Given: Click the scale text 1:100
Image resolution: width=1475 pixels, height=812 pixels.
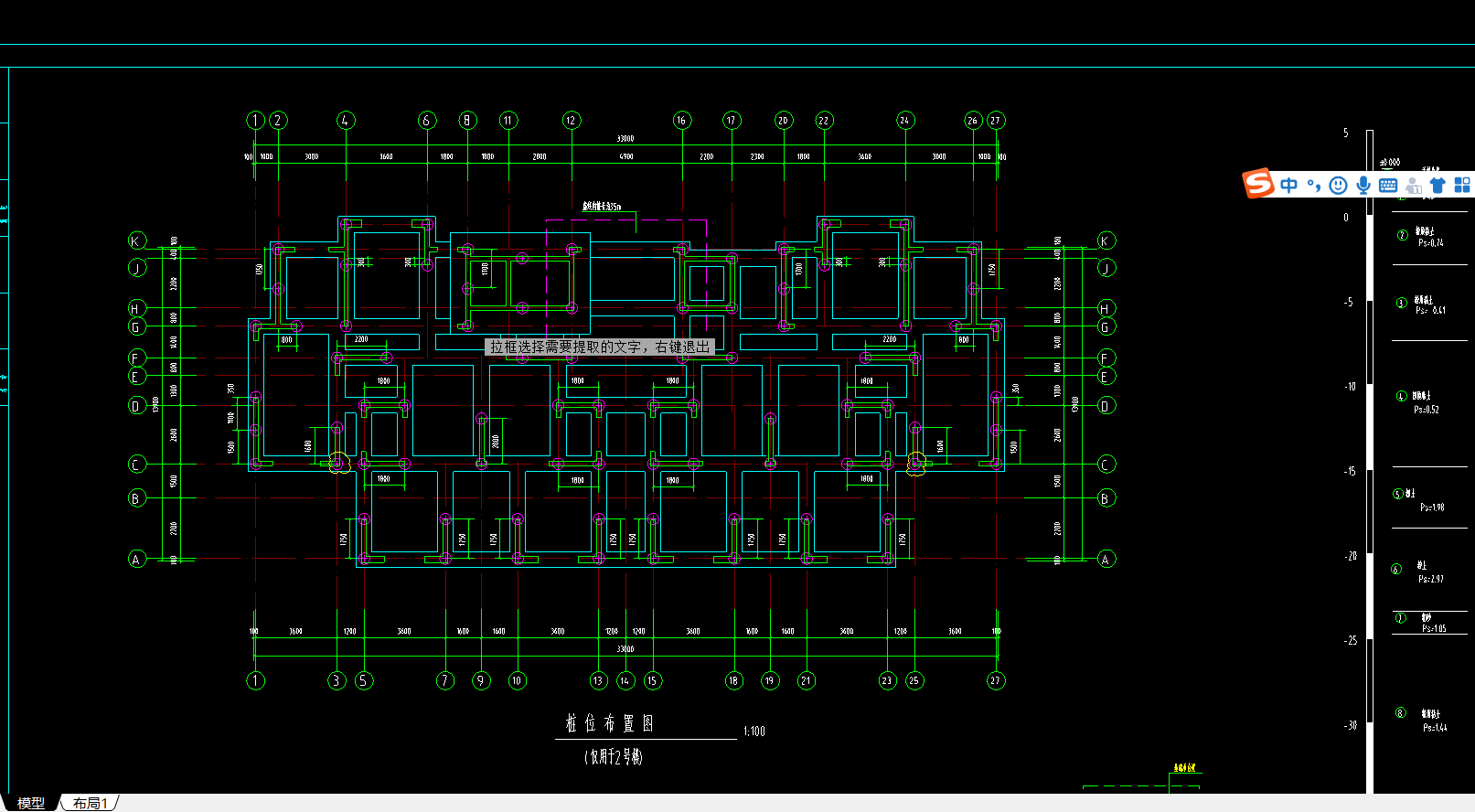Looking at the screenshot, I should pos(754,732).
